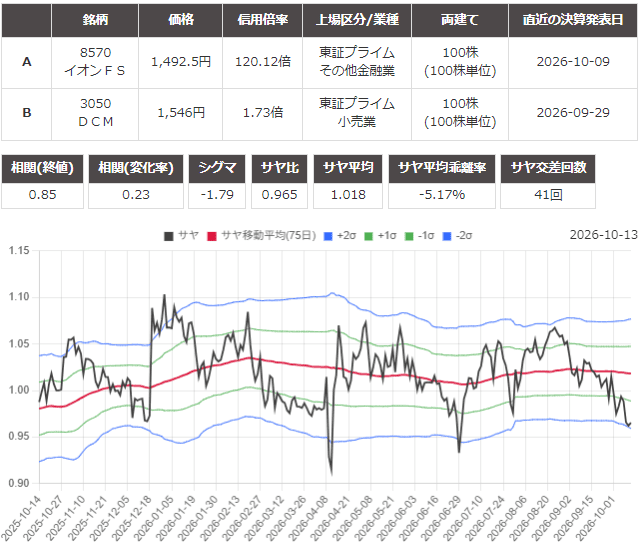The image size is (641, 547).
Task: Select sigma value -1.79
Action: coord(217,195)
